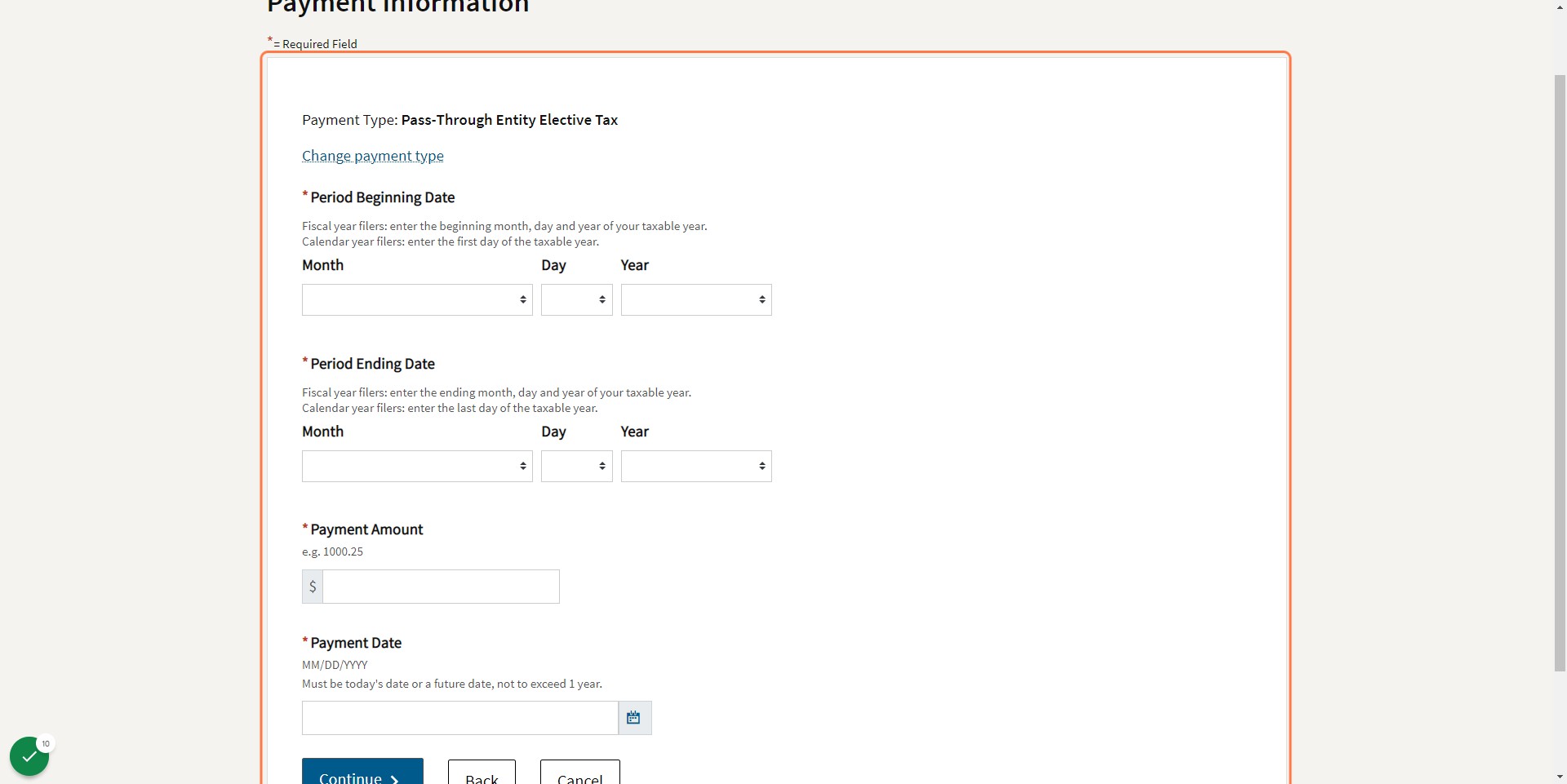This screenshot has width=1567, height=784.
Task: Open Period Beginning Date Day dropdown
Action: (576, 299)
